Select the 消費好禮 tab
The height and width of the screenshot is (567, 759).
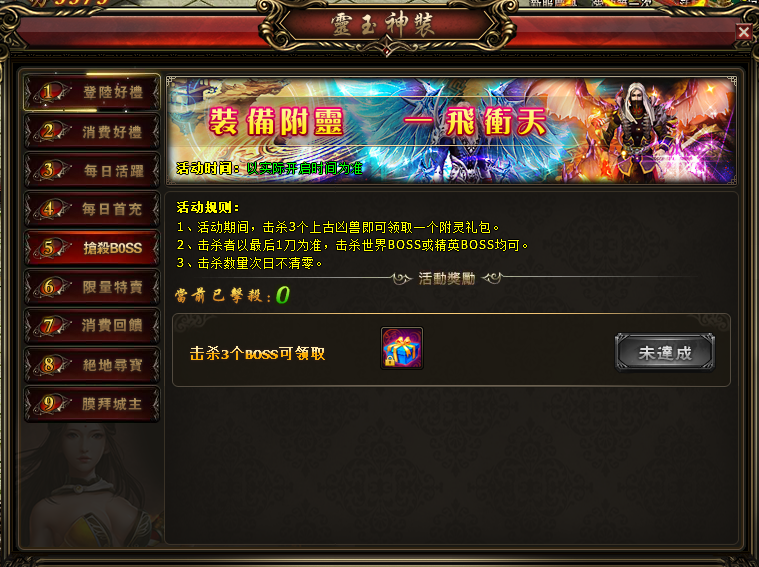click(92, 131)
